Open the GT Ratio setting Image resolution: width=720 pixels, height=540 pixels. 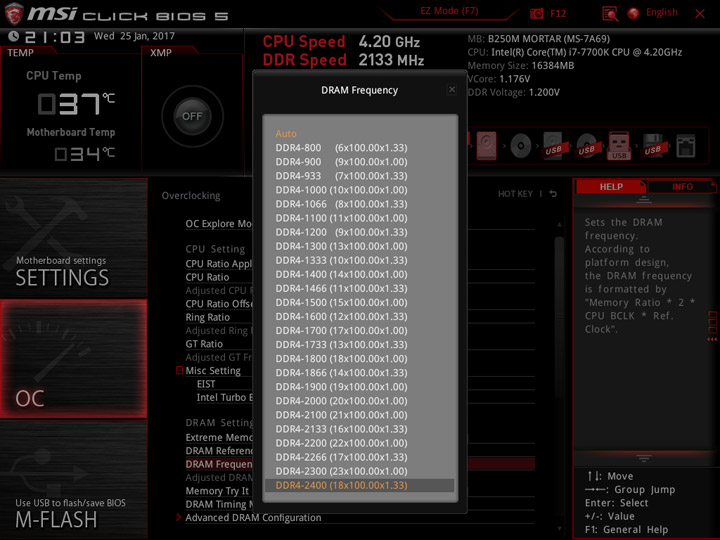click(x=204, y=344)
